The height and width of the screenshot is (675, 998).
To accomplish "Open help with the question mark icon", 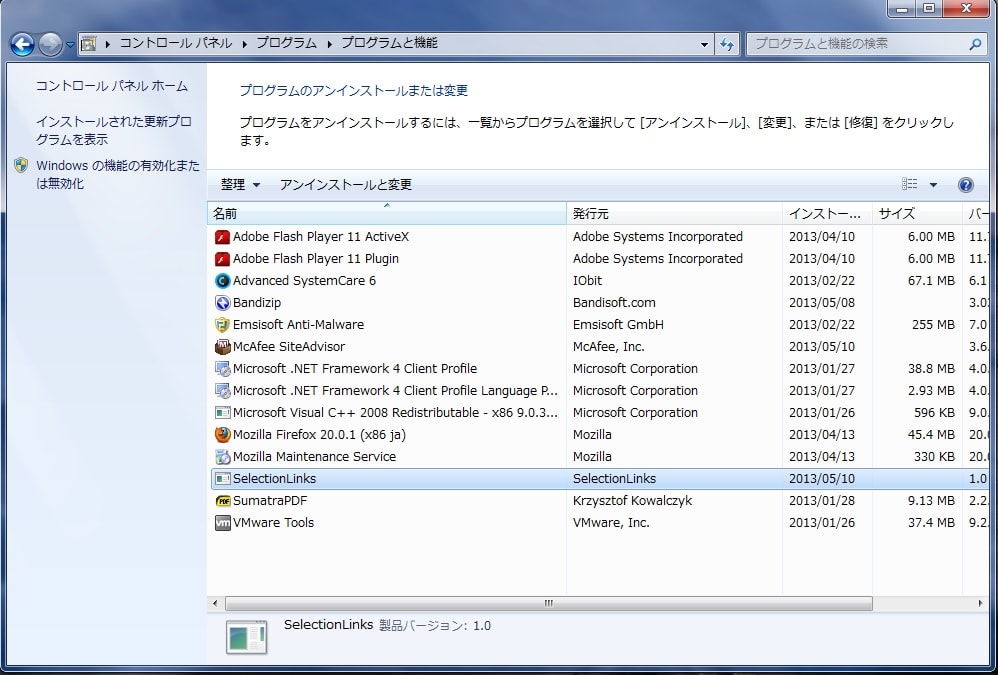I will [x=965, y=185].
